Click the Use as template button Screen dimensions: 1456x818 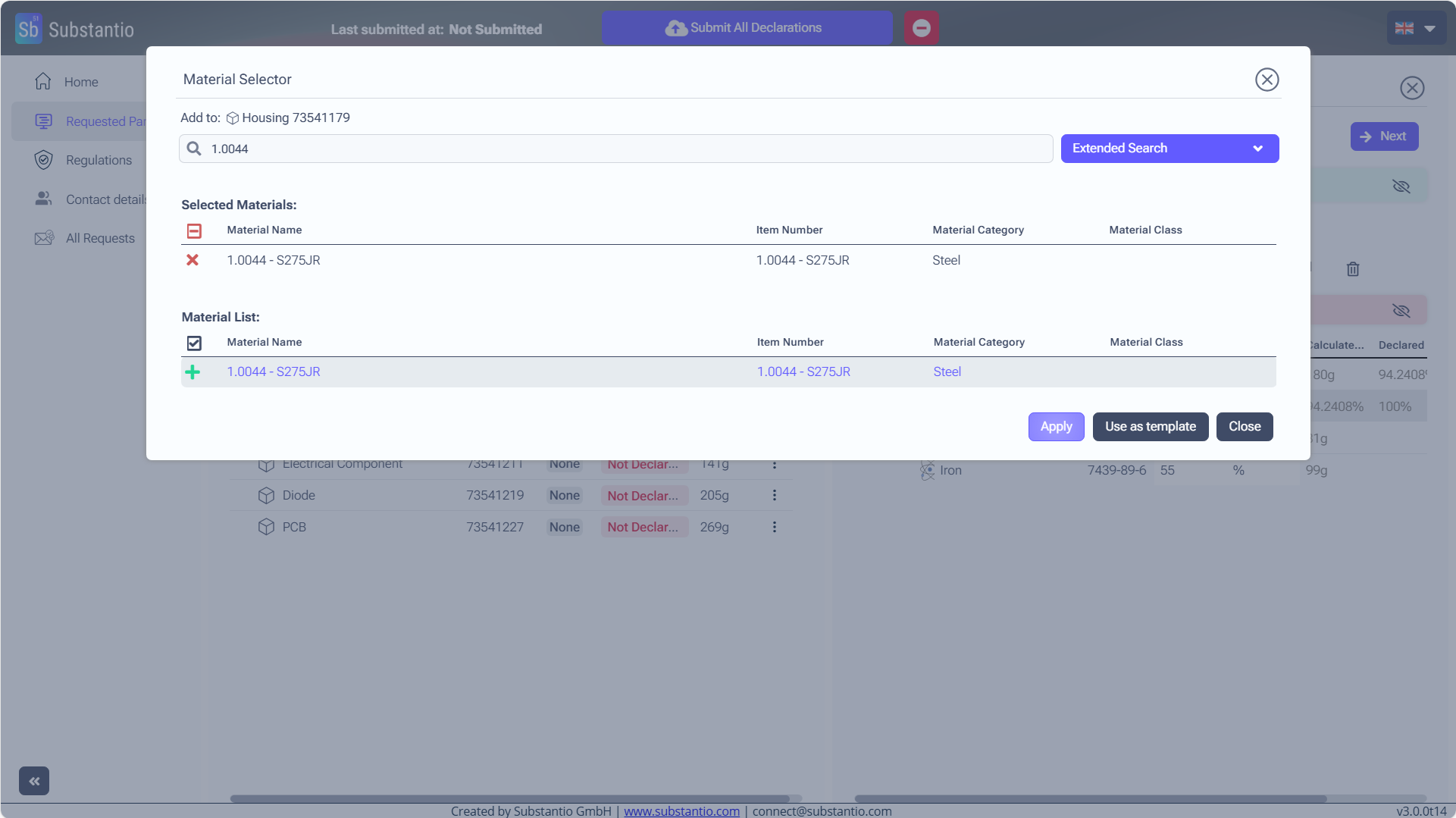(x=1150, y=427)
